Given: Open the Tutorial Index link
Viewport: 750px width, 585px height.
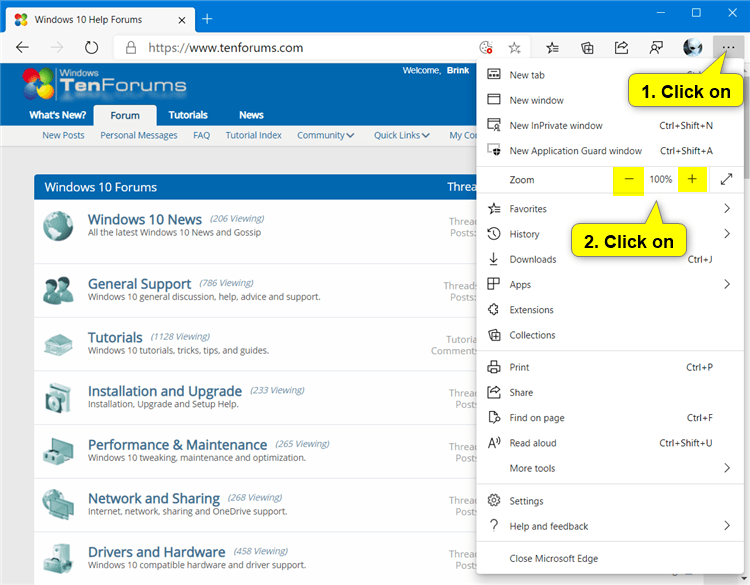Looking at the screenshot, I should point(254,135).
